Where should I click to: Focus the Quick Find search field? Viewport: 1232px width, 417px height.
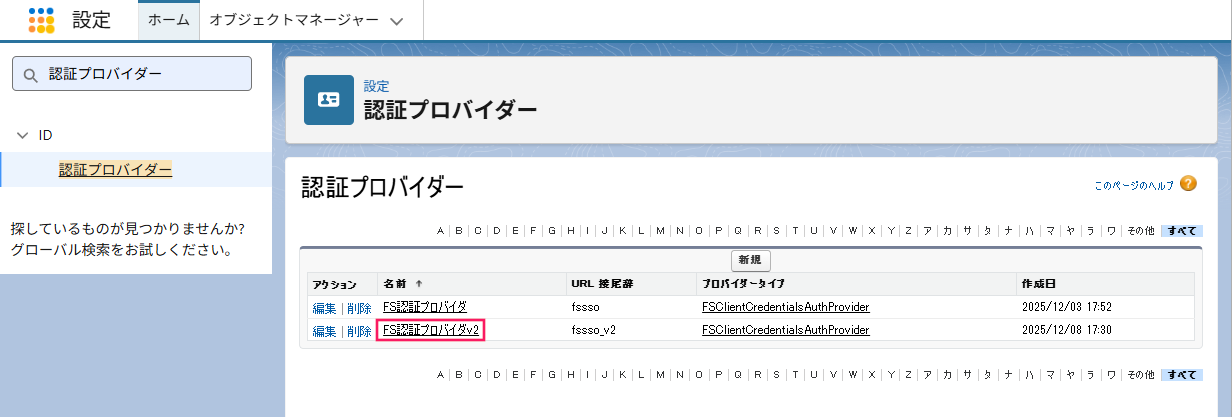point(131,74)
